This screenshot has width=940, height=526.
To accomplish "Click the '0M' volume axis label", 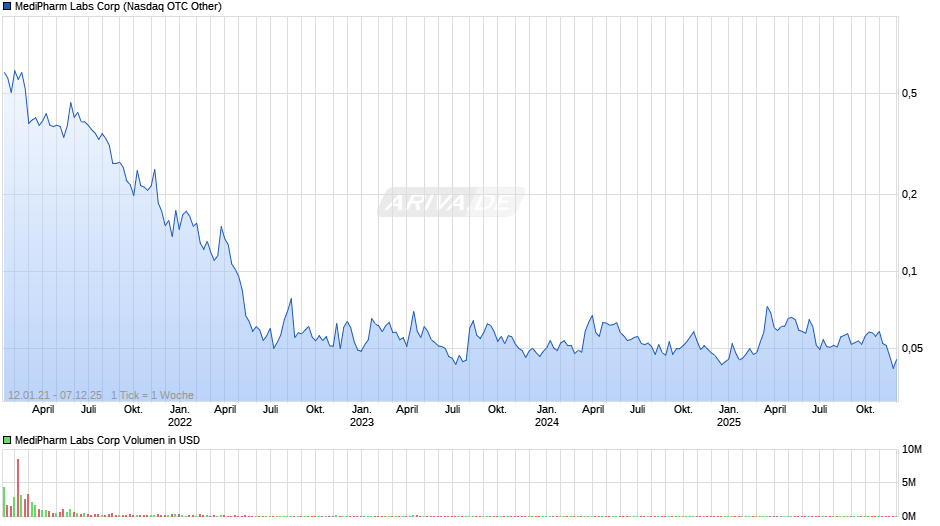I will [909, 516].
